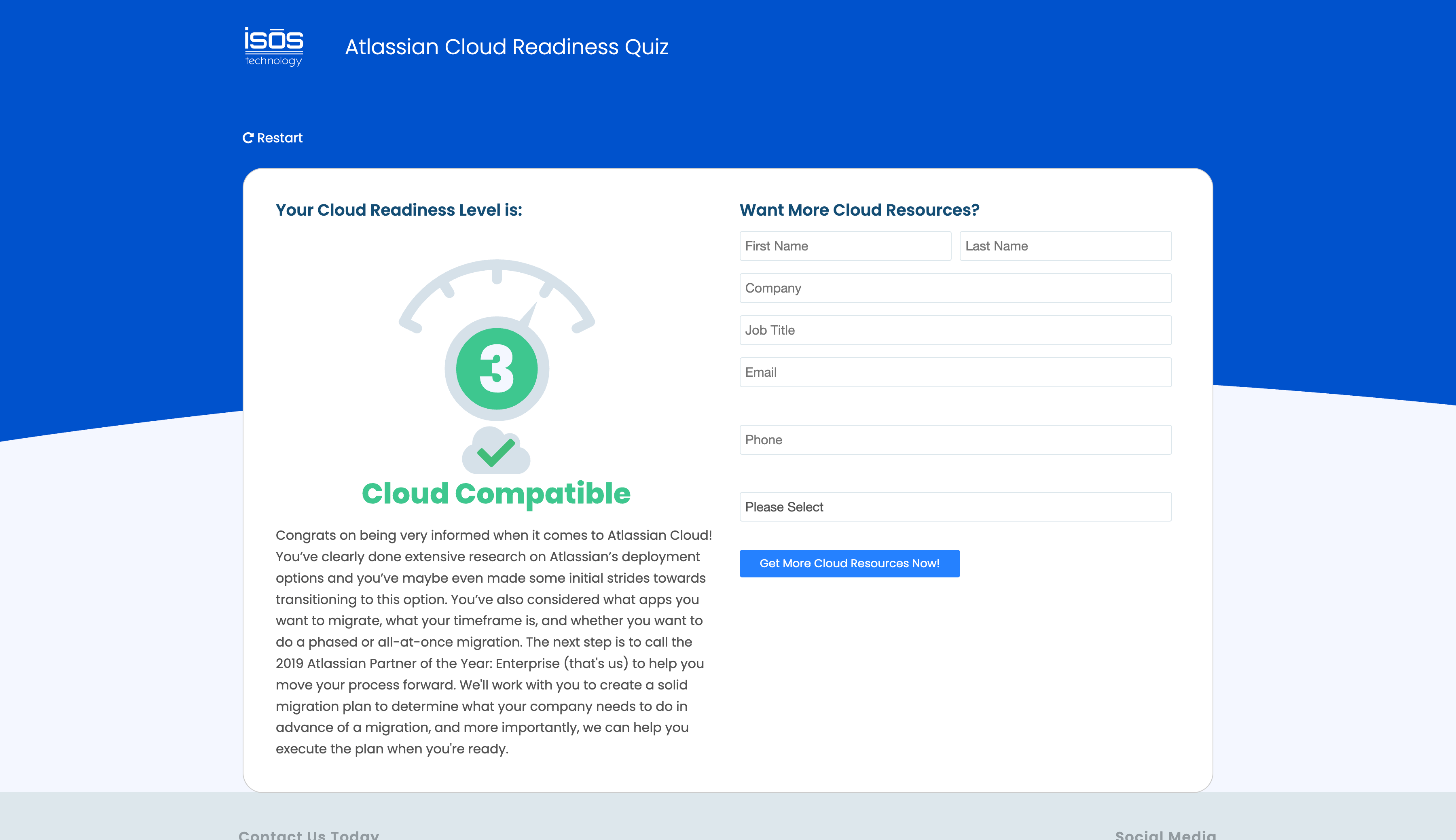Focus the Company input field
Screen dimensions: 1456x840
point(955,288)
